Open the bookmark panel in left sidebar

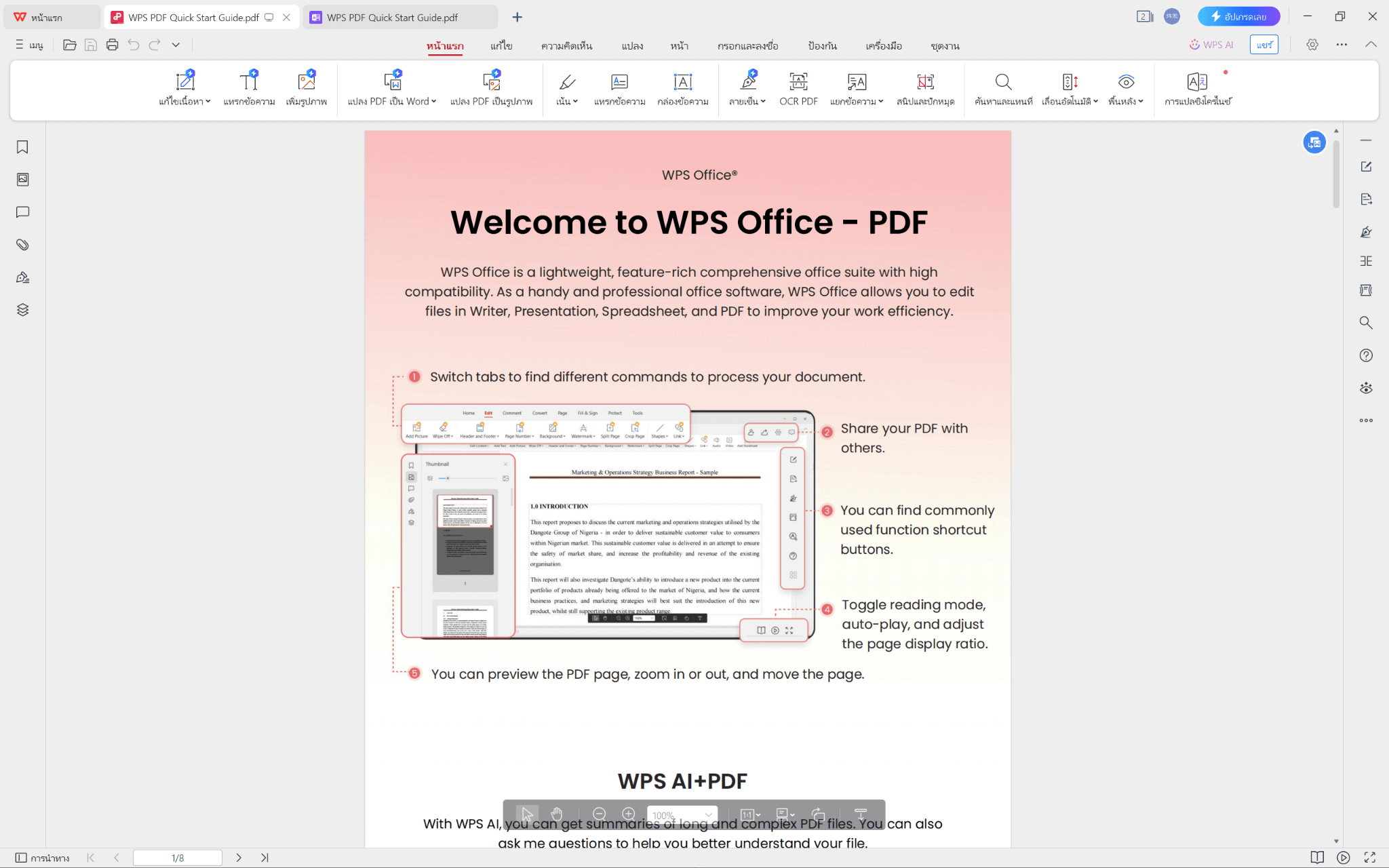pyautogui.click(x=22, y=147)
